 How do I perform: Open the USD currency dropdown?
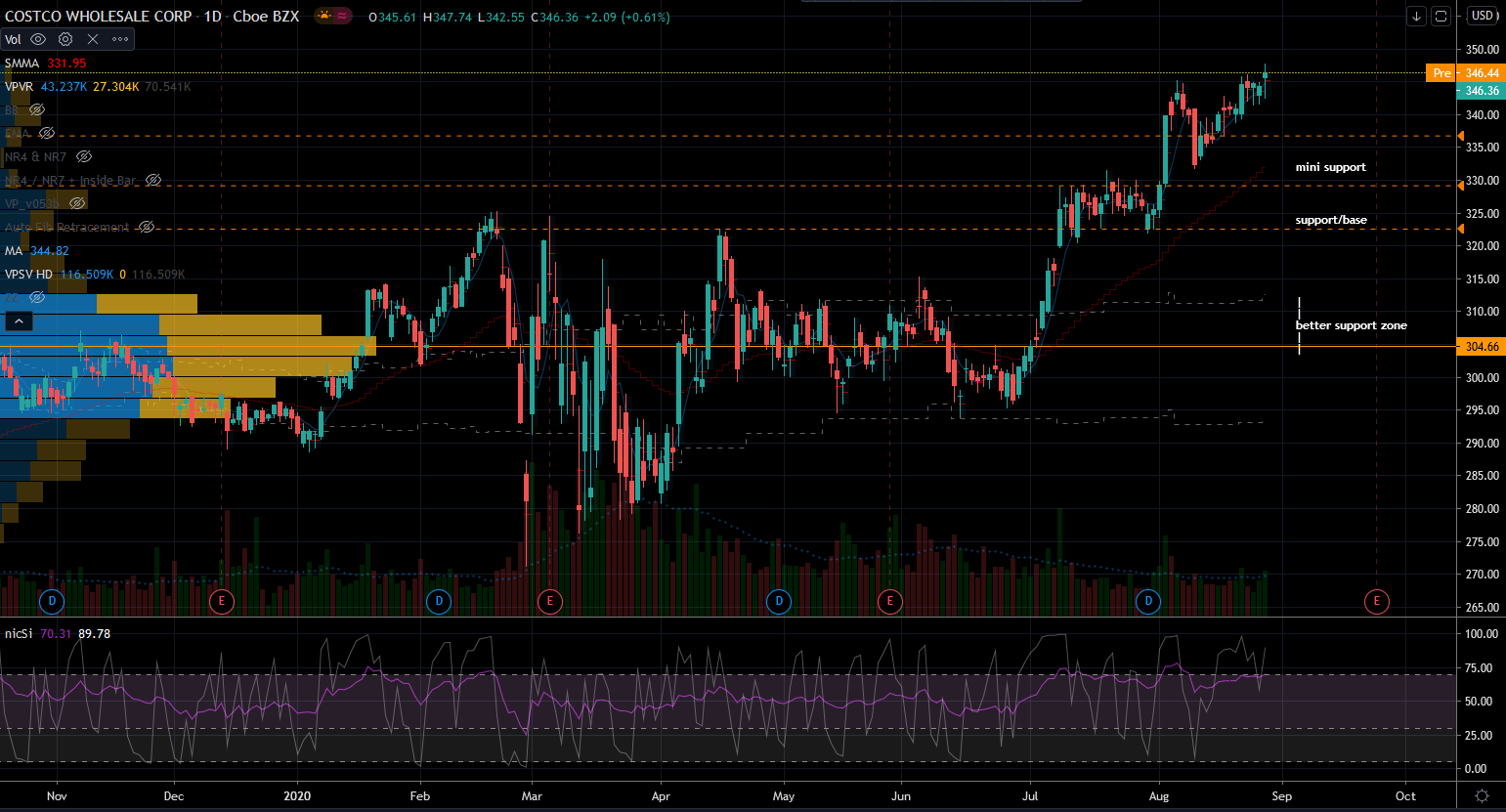tap(1484, 16)
